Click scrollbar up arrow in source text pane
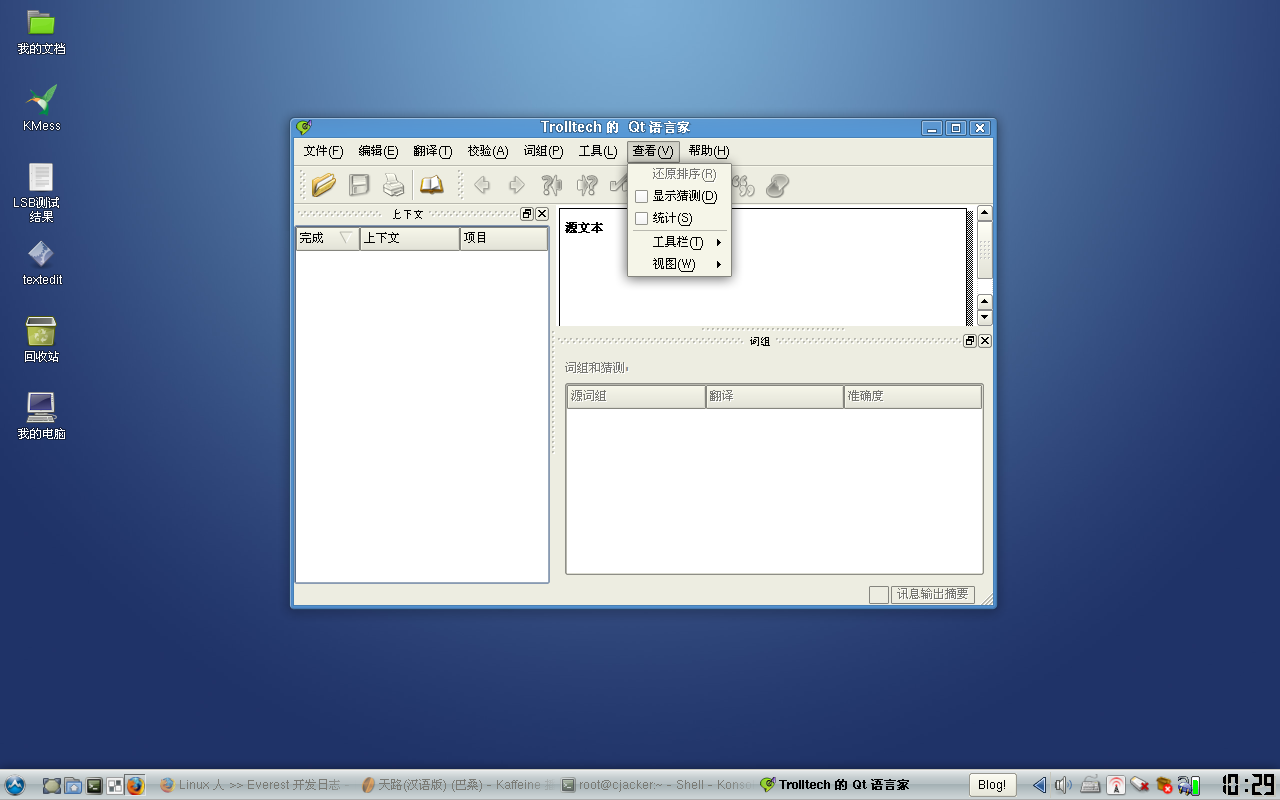The height and width of the screenshot is (800, 1280). click(x=985, y=213)
